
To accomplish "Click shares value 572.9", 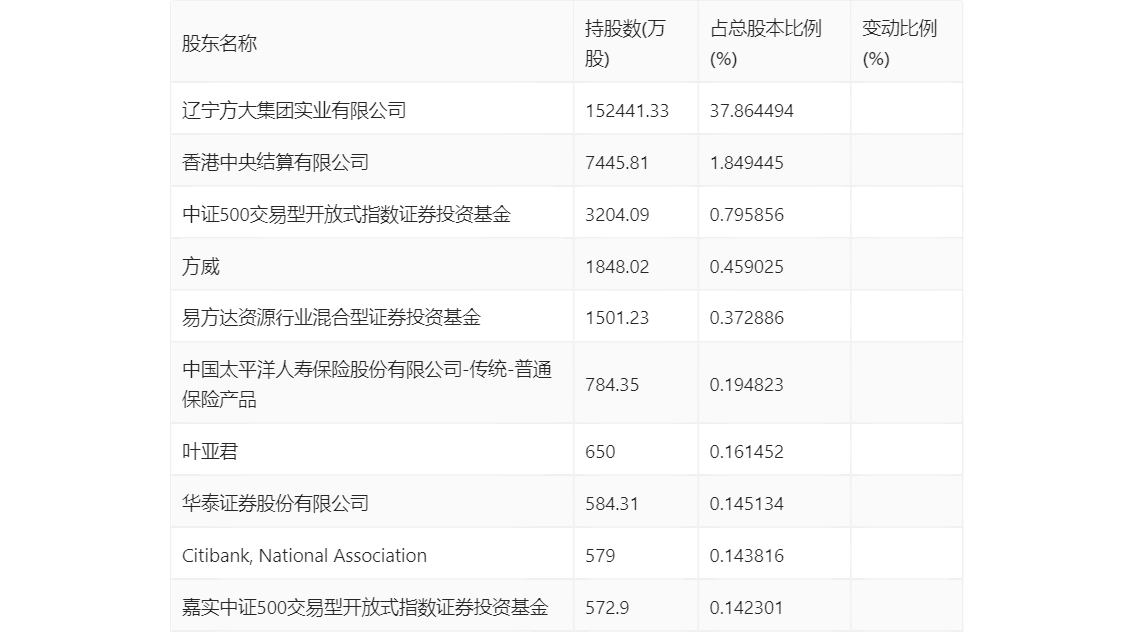I will pos(607,607).
